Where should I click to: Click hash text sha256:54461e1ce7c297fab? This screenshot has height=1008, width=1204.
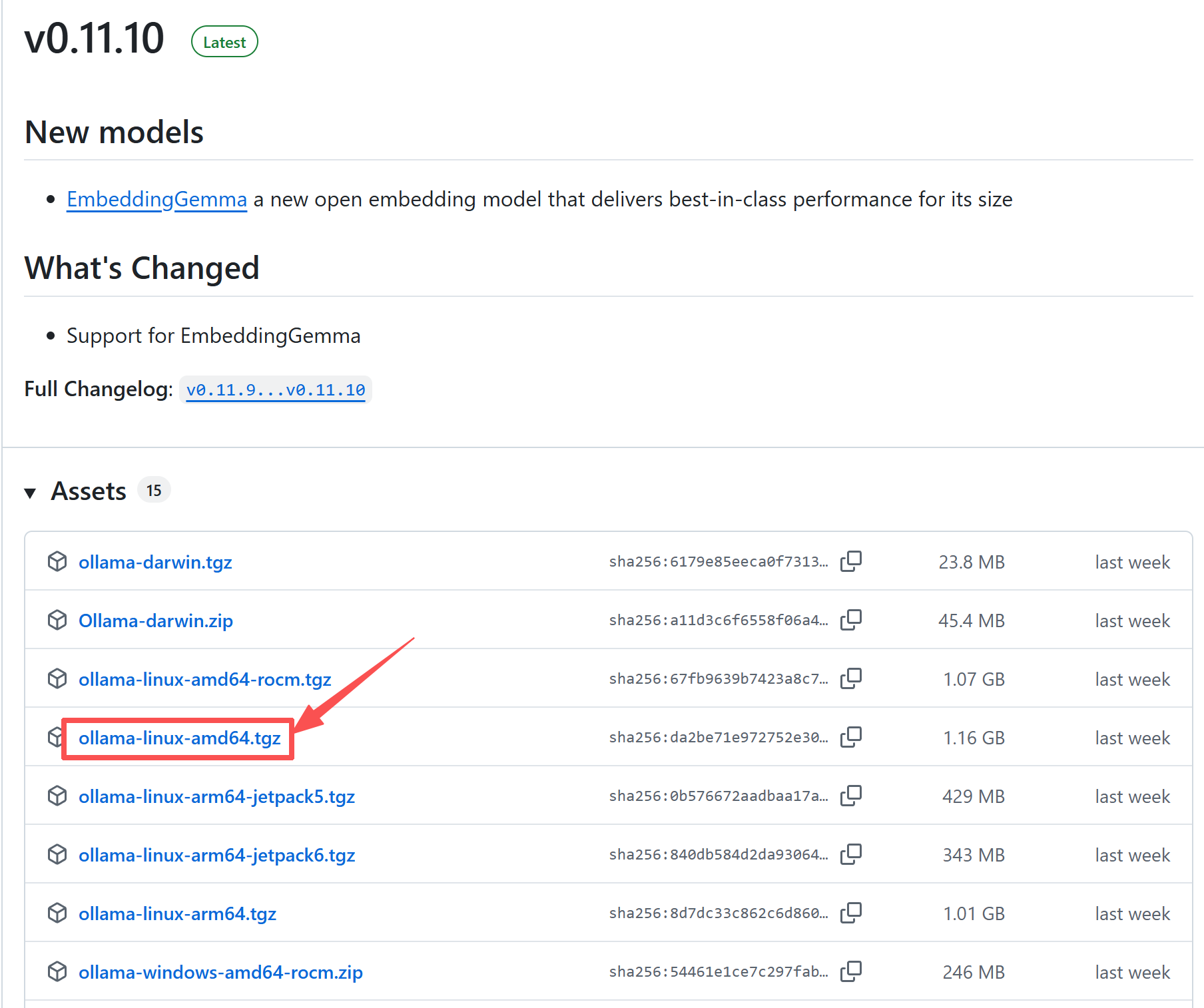click(x=719, y=971)
